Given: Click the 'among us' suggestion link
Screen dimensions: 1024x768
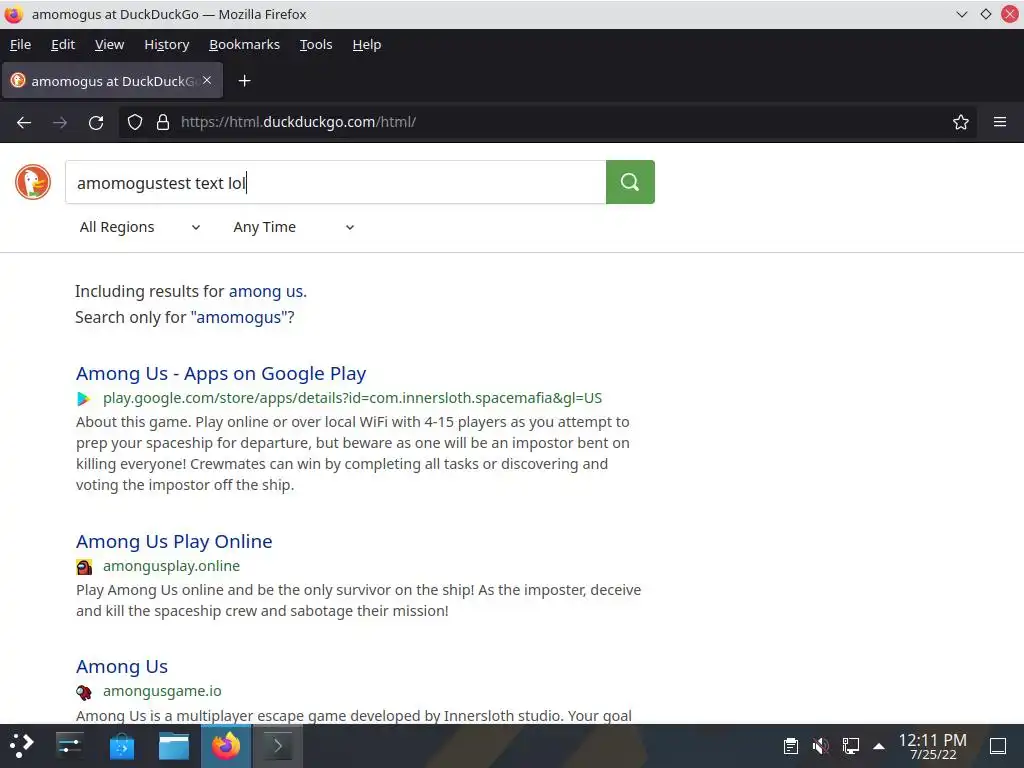Looking at the screenshot, I should click(x=266, y=291).
